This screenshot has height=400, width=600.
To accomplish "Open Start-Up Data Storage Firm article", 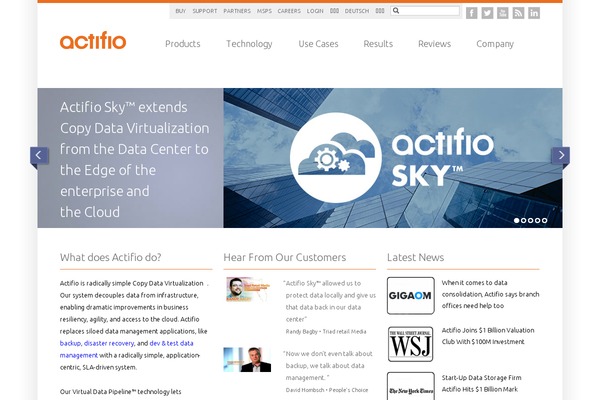I will (x=481, y=383).
